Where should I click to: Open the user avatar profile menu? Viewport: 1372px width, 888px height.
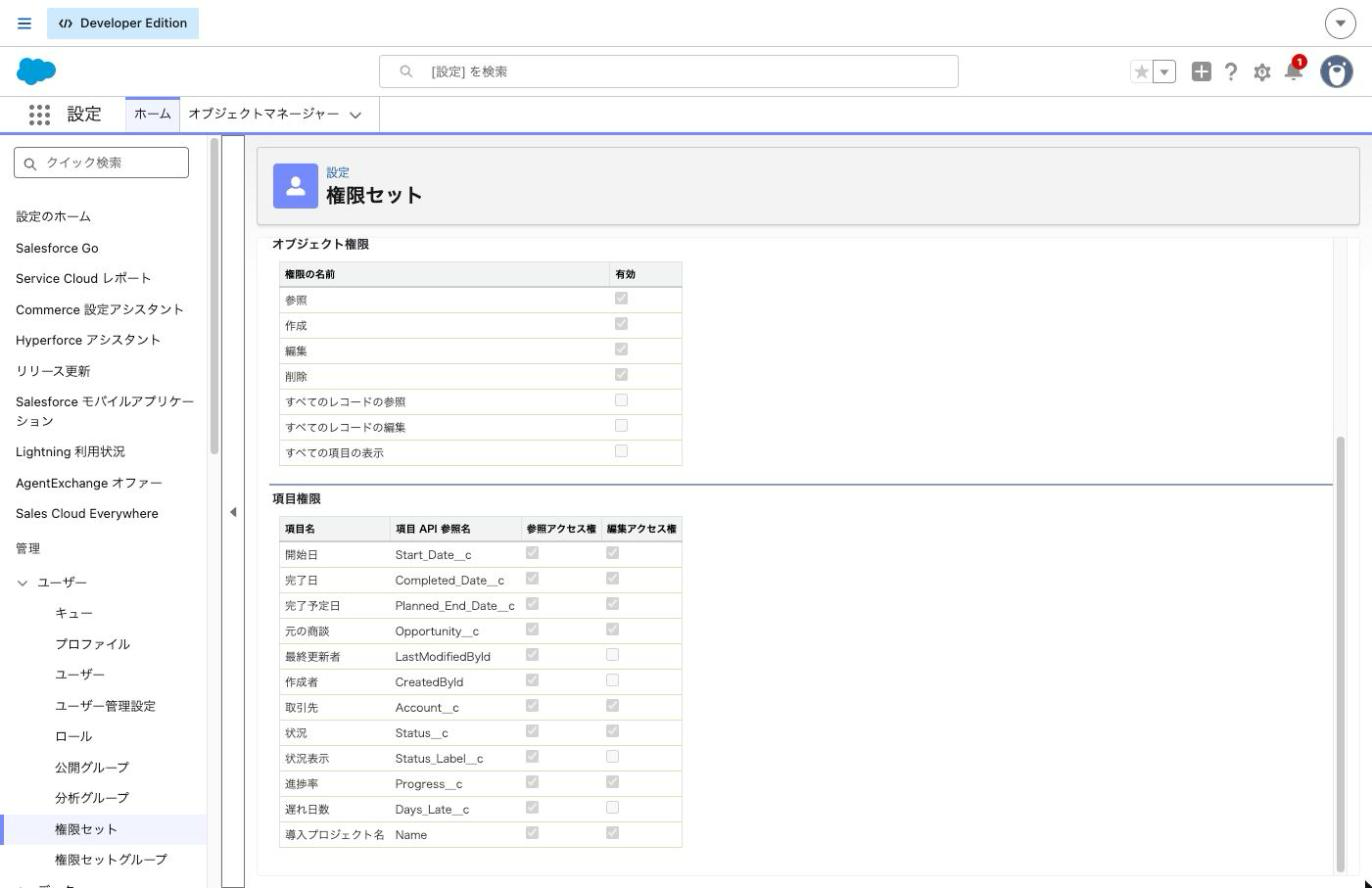pyautogui.click(x=1337, y=72)
